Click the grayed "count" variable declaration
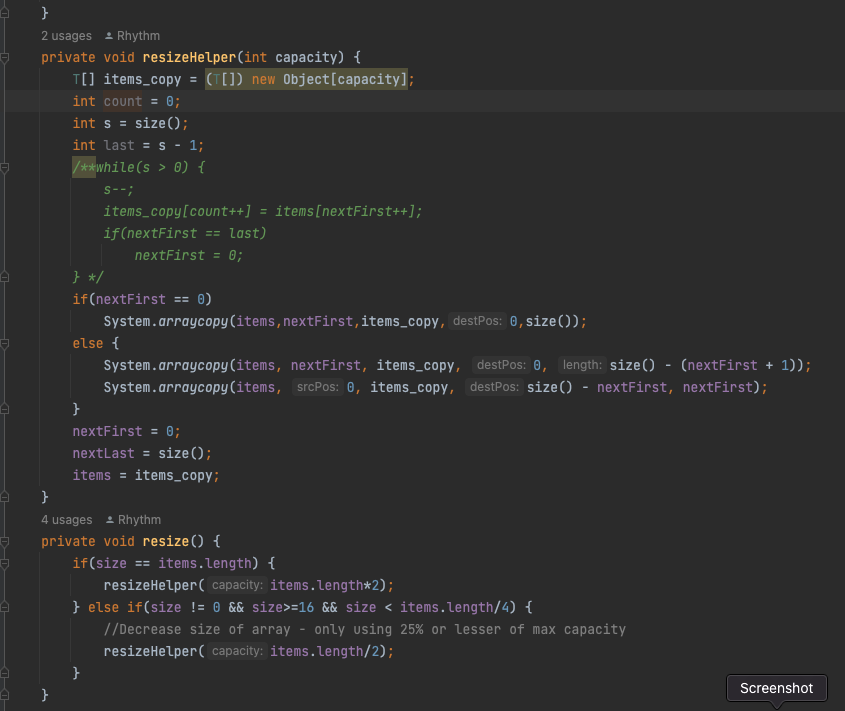Viewport: 845px width, 711px height. point(123,102)
